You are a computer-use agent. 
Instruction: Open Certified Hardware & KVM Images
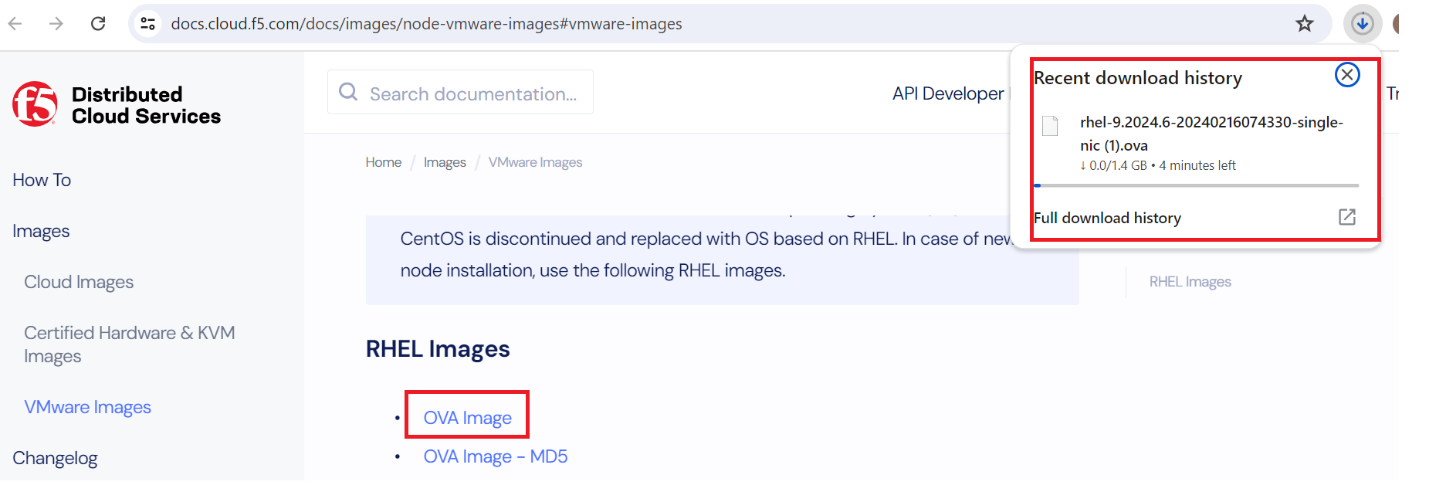(x=130, y=344)
